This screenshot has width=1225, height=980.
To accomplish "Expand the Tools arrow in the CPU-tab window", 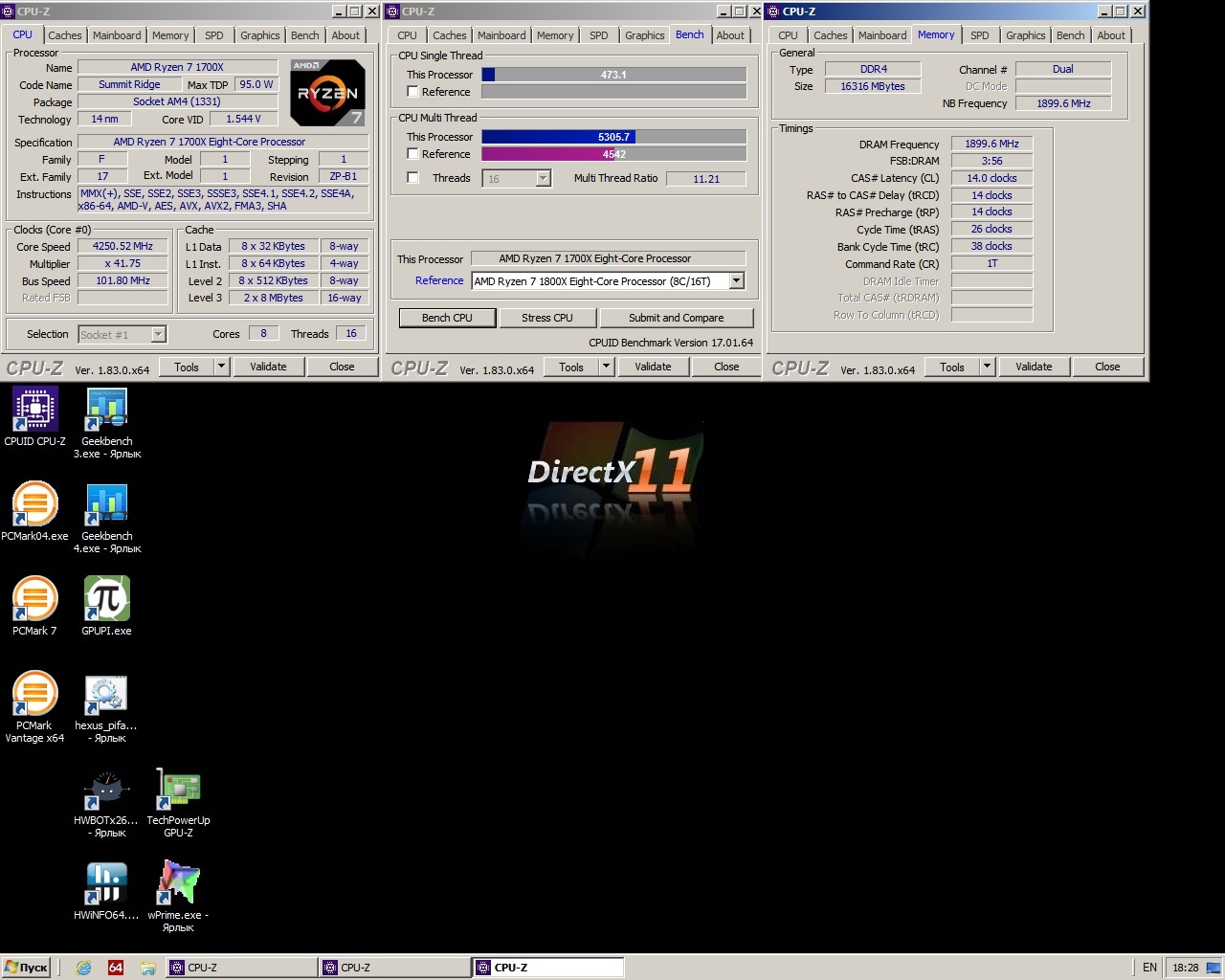I will tap(221, 367).
